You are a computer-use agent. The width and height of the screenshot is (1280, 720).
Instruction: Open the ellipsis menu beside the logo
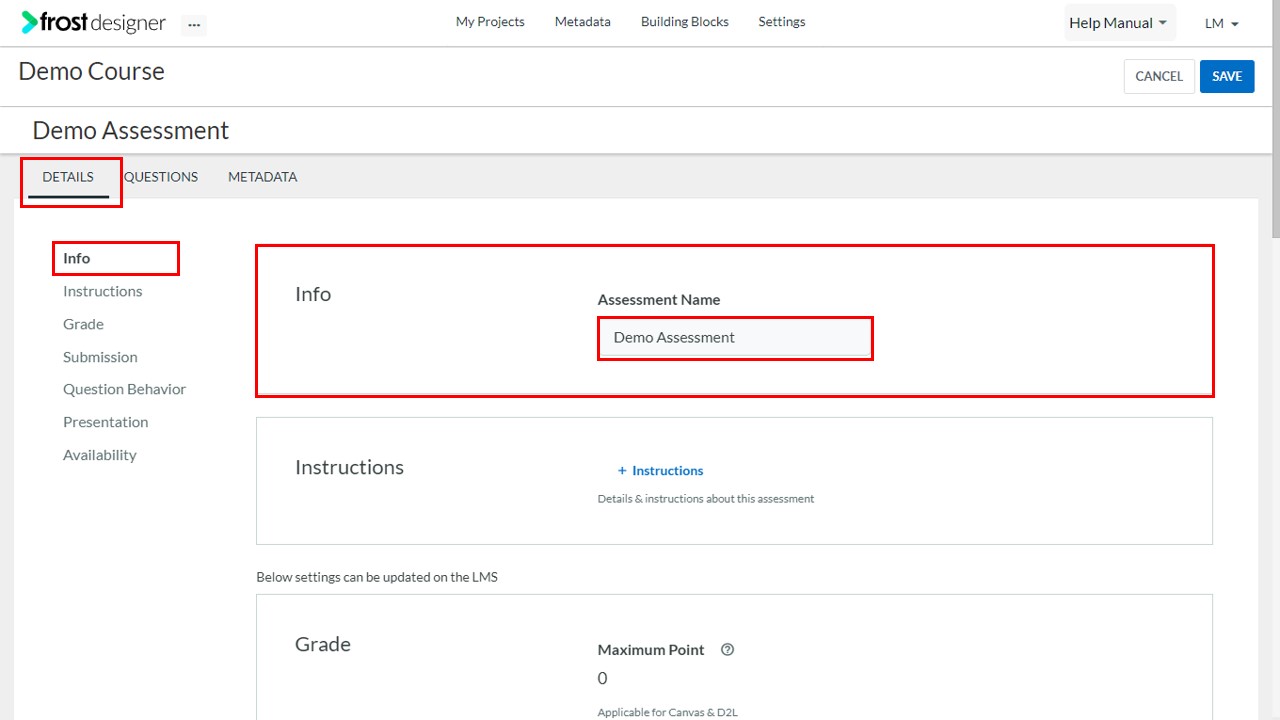coord(194,24)
